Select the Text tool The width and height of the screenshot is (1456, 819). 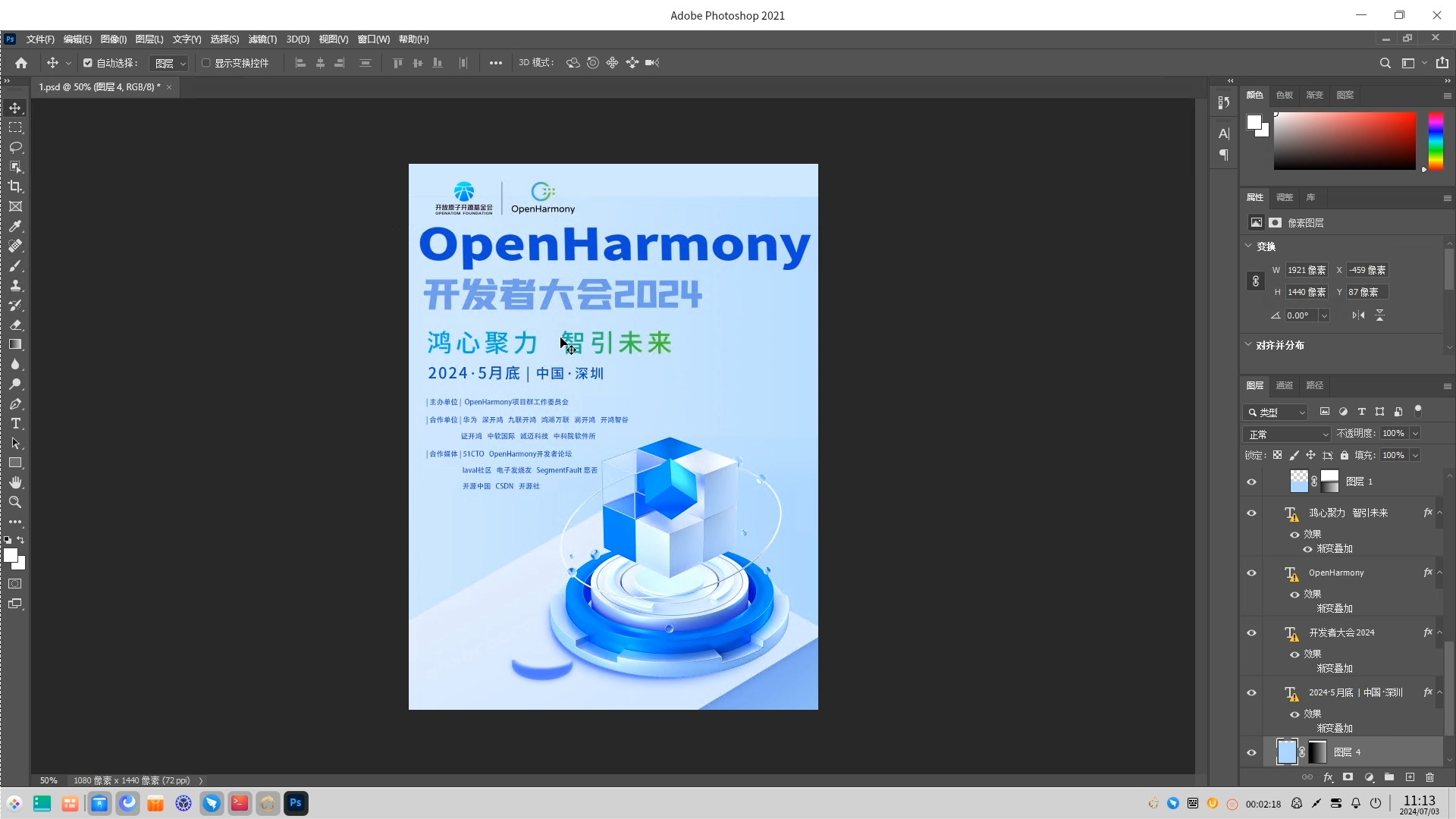point(15,424)
